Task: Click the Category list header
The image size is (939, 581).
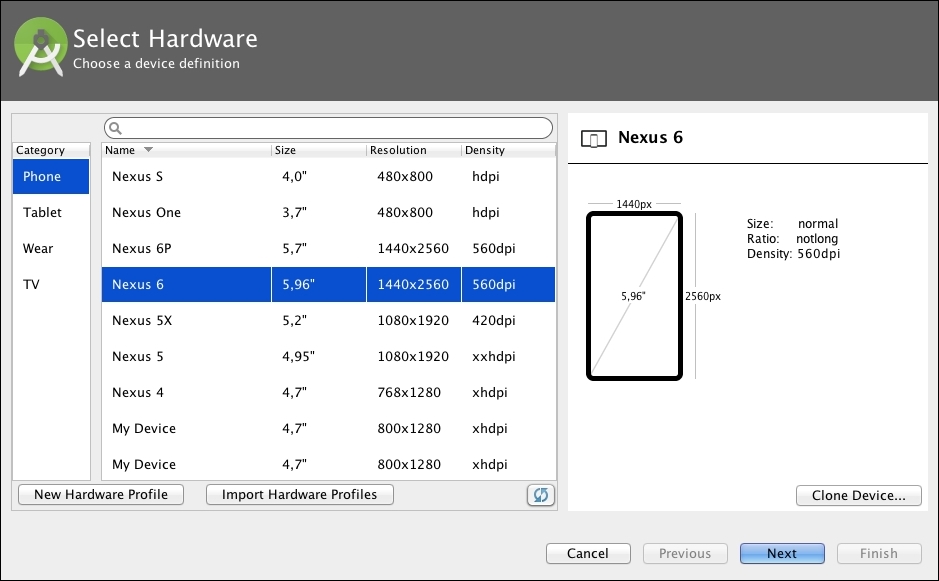Action: pyautogui.click(x=51, y=150)
